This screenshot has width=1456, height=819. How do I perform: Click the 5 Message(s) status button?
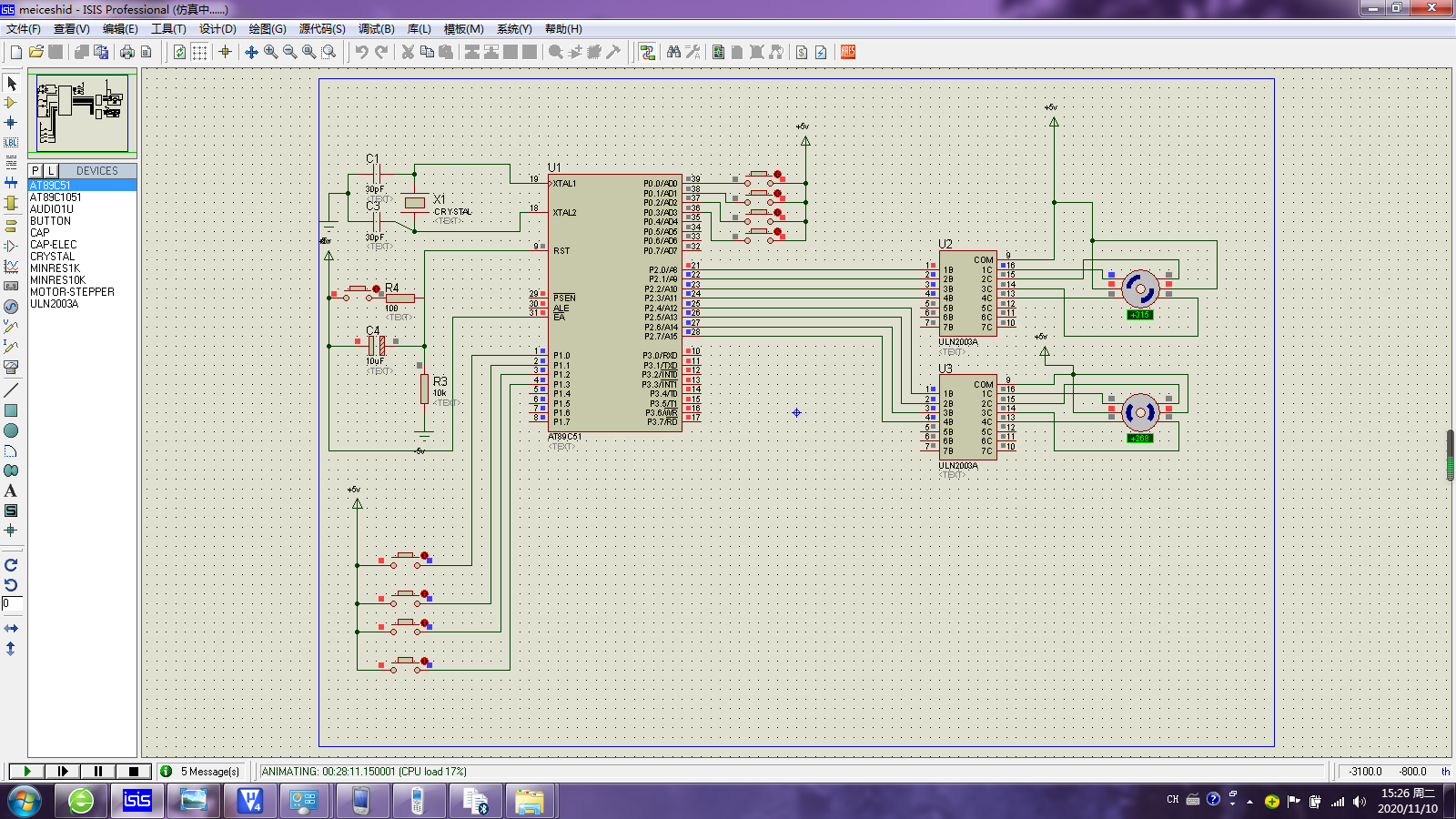(201, 771)
